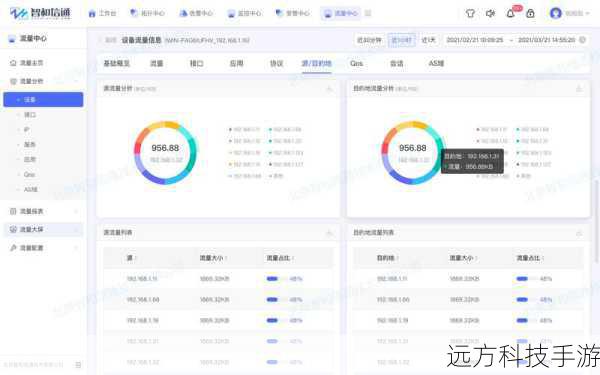Image resolution: width=600 pixels, height=375 pixels.
Task: Click the 流量分析 icon in sidebar
Action: [x=13, y=81]
